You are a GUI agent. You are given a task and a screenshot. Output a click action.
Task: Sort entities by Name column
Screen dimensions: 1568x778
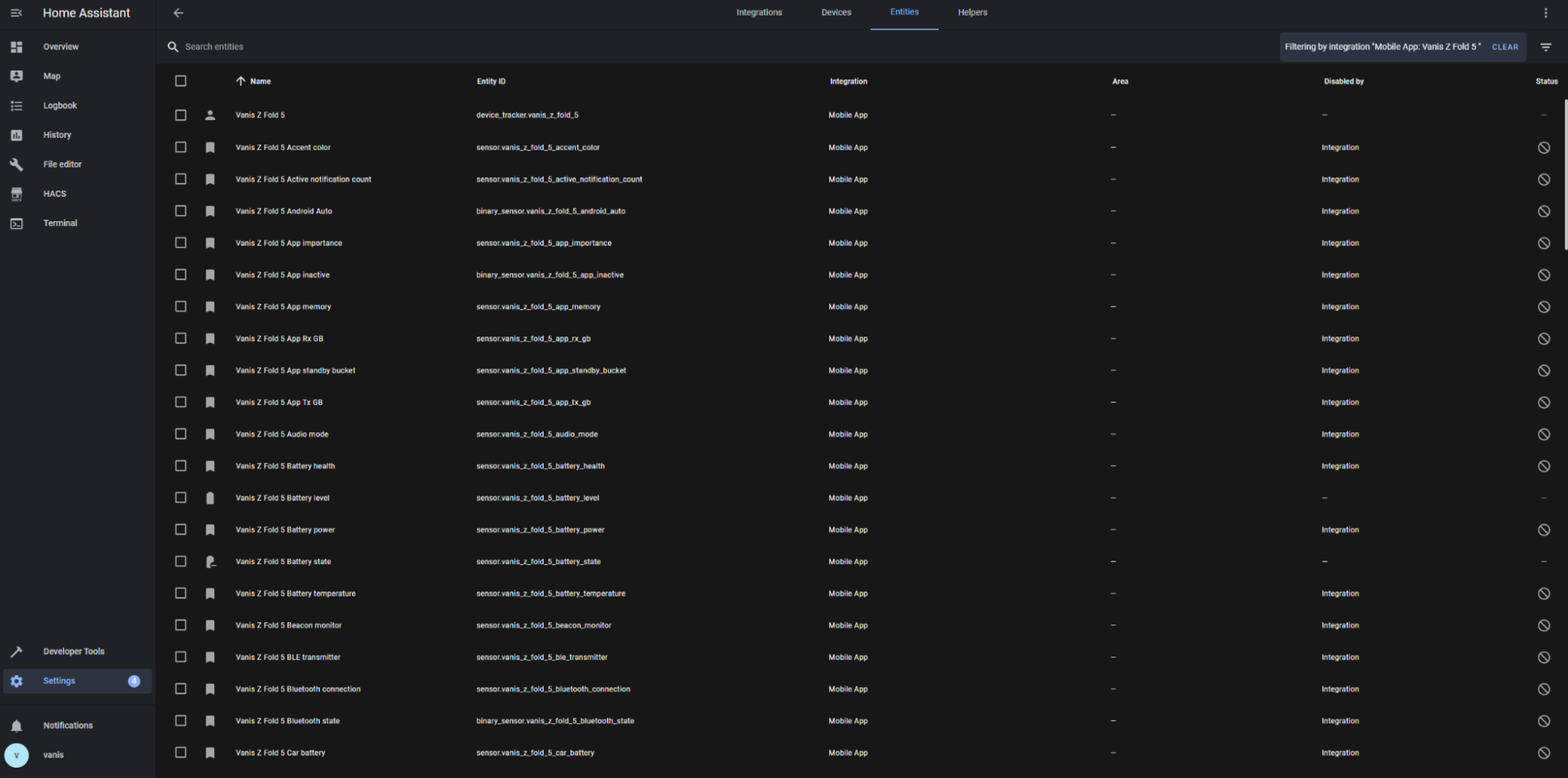(260, 82)
